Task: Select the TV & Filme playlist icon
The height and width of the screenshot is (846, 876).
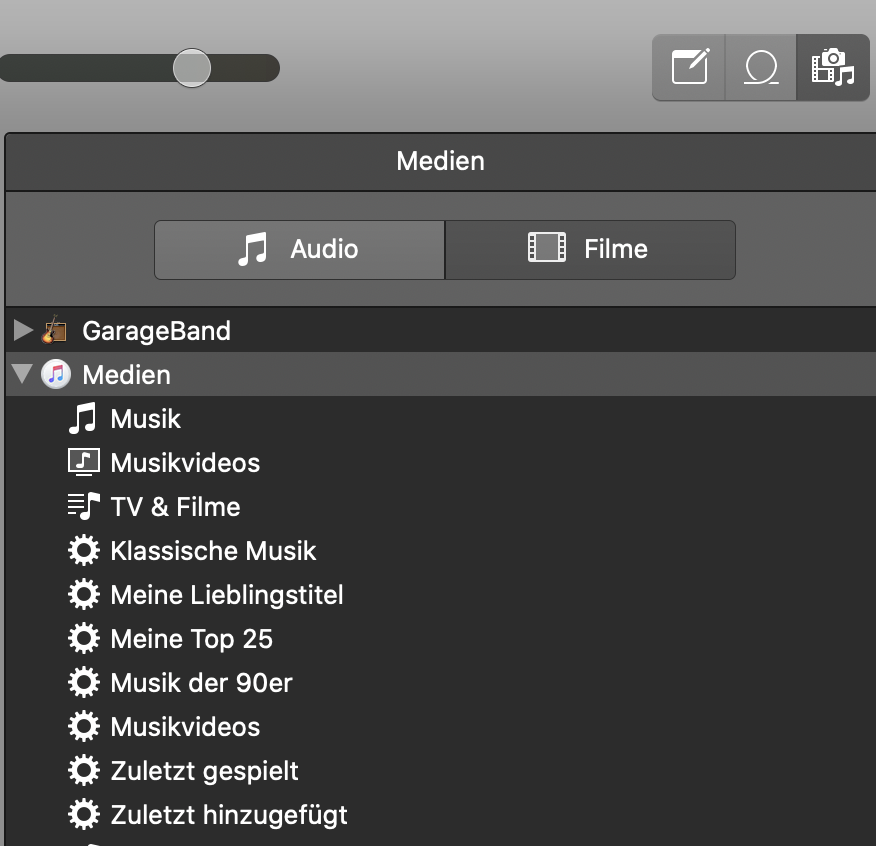Action: tap(83, 507)
